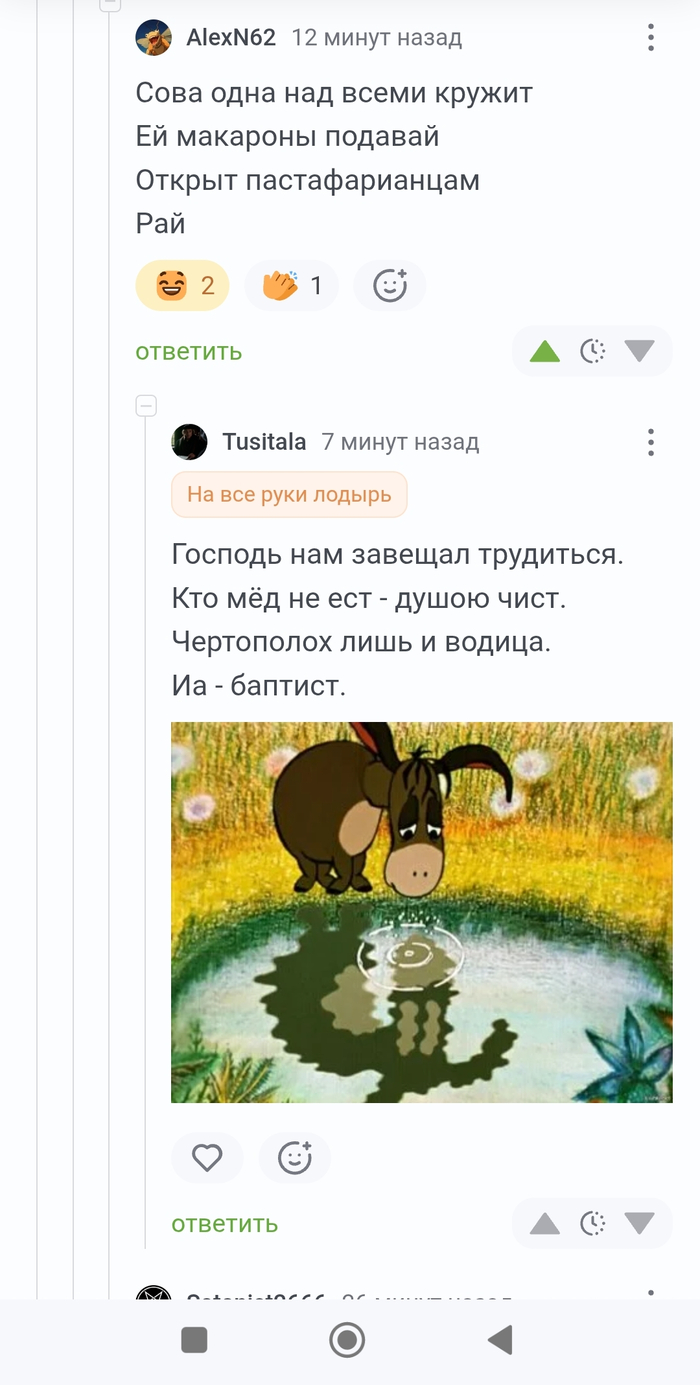
Task: Collapse Tusitala's reply thread with minus box
Action: pos(146,406)
